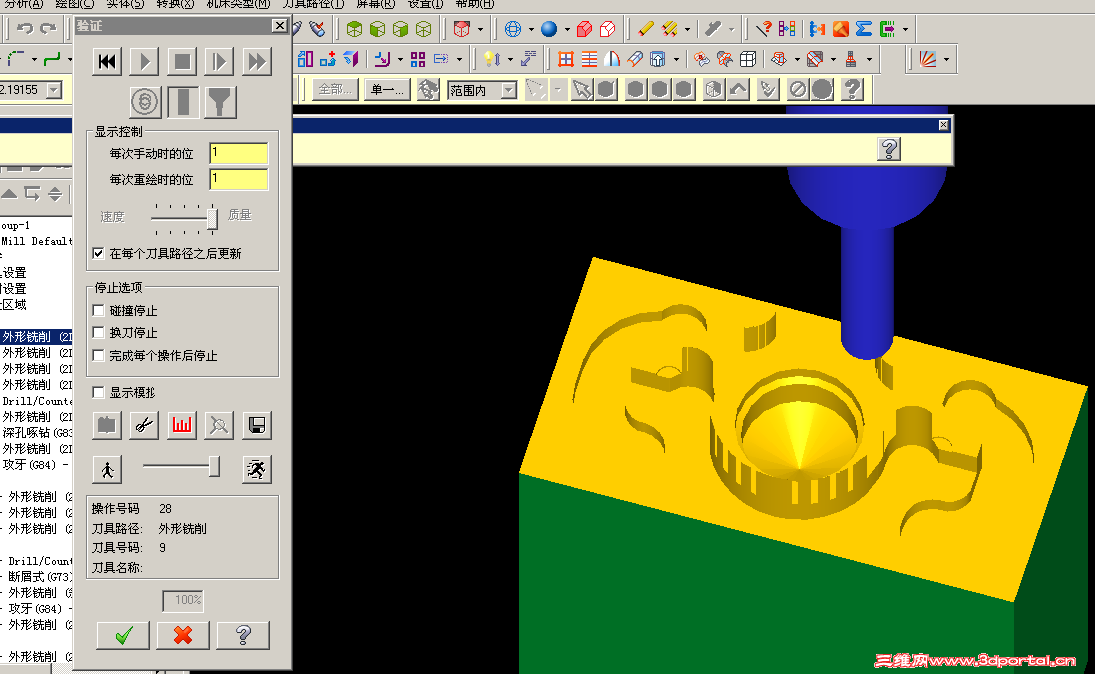1095x674 pixels.
Task: Enable stop after each operation (完成每个操作后停止)
Action: coord(98,355)
